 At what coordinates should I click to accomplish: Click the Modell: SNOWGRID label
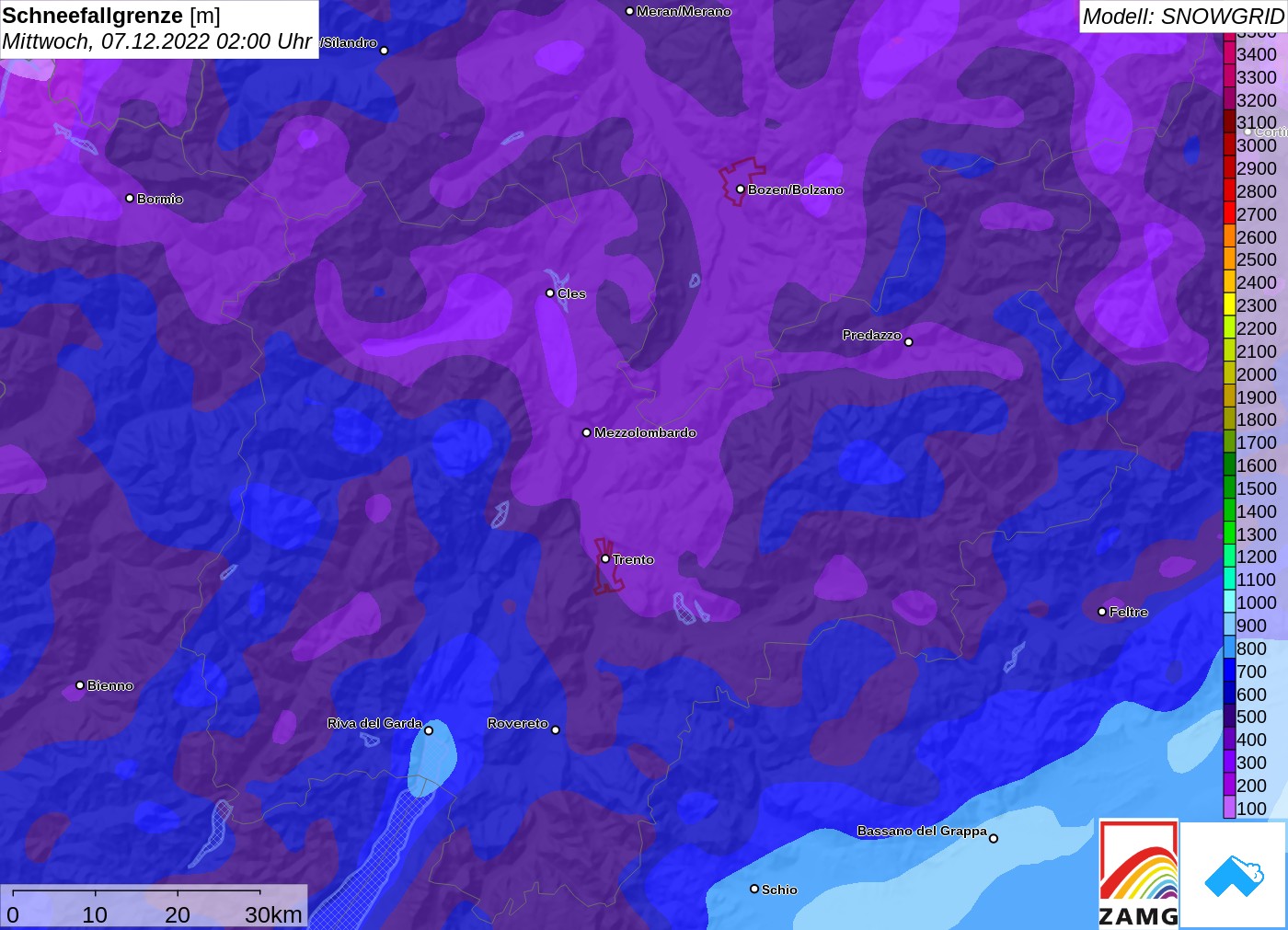(x=1183, y=17)
